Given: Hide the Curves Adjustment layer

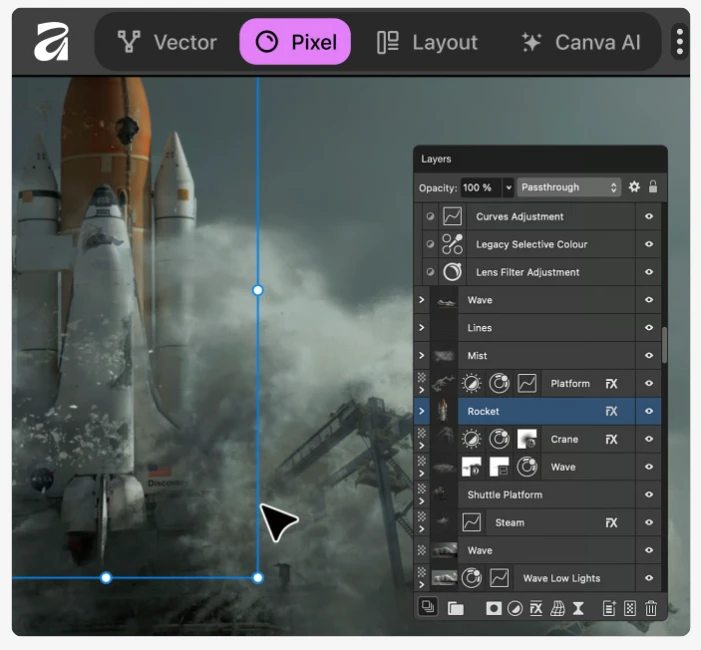Looking at the screenshot, I should click(x=649, y=216).
